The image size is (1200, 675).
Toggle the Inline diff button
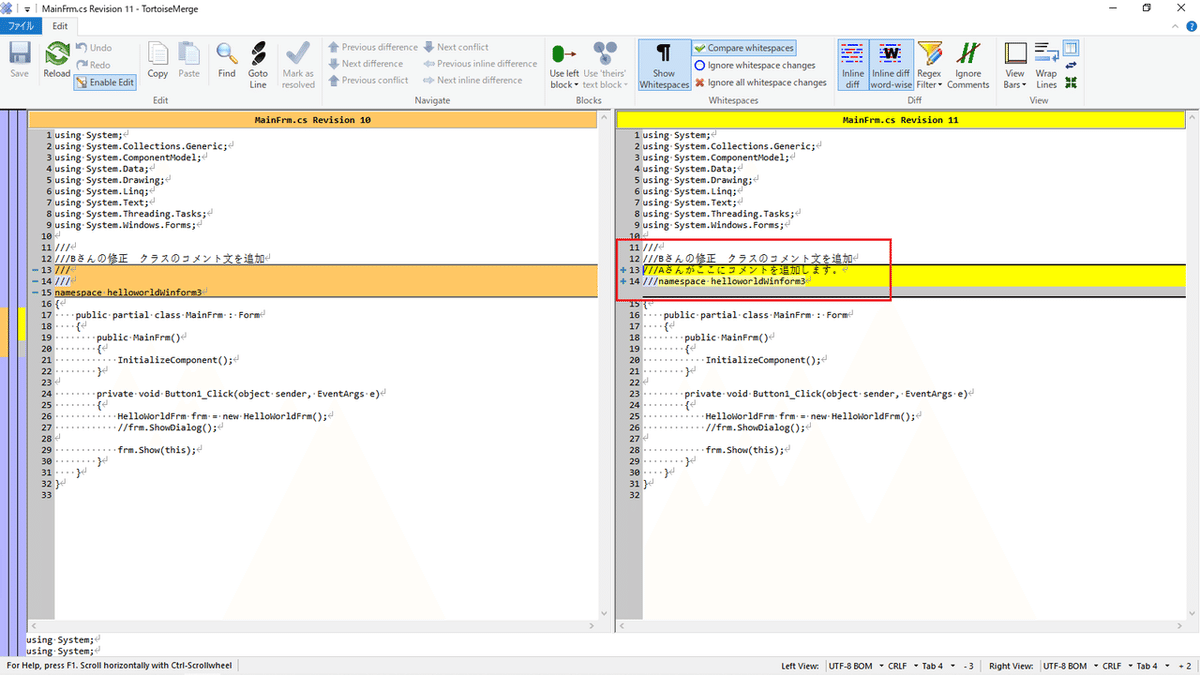(852, 66)
